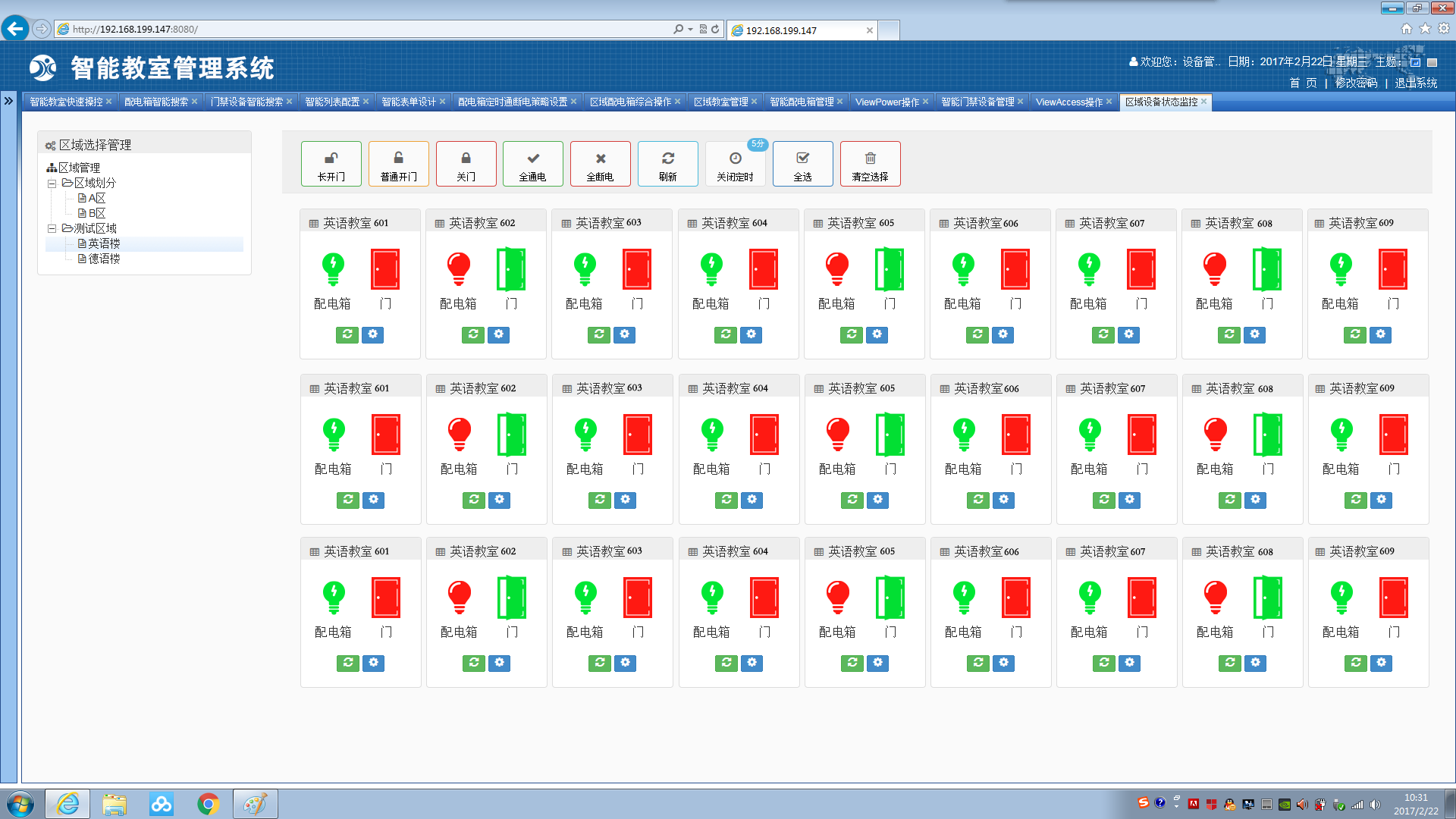
Task: Click the red door of bottom-row 英语教室 609
Action: pyautogui.click(x=1394, y=598)
